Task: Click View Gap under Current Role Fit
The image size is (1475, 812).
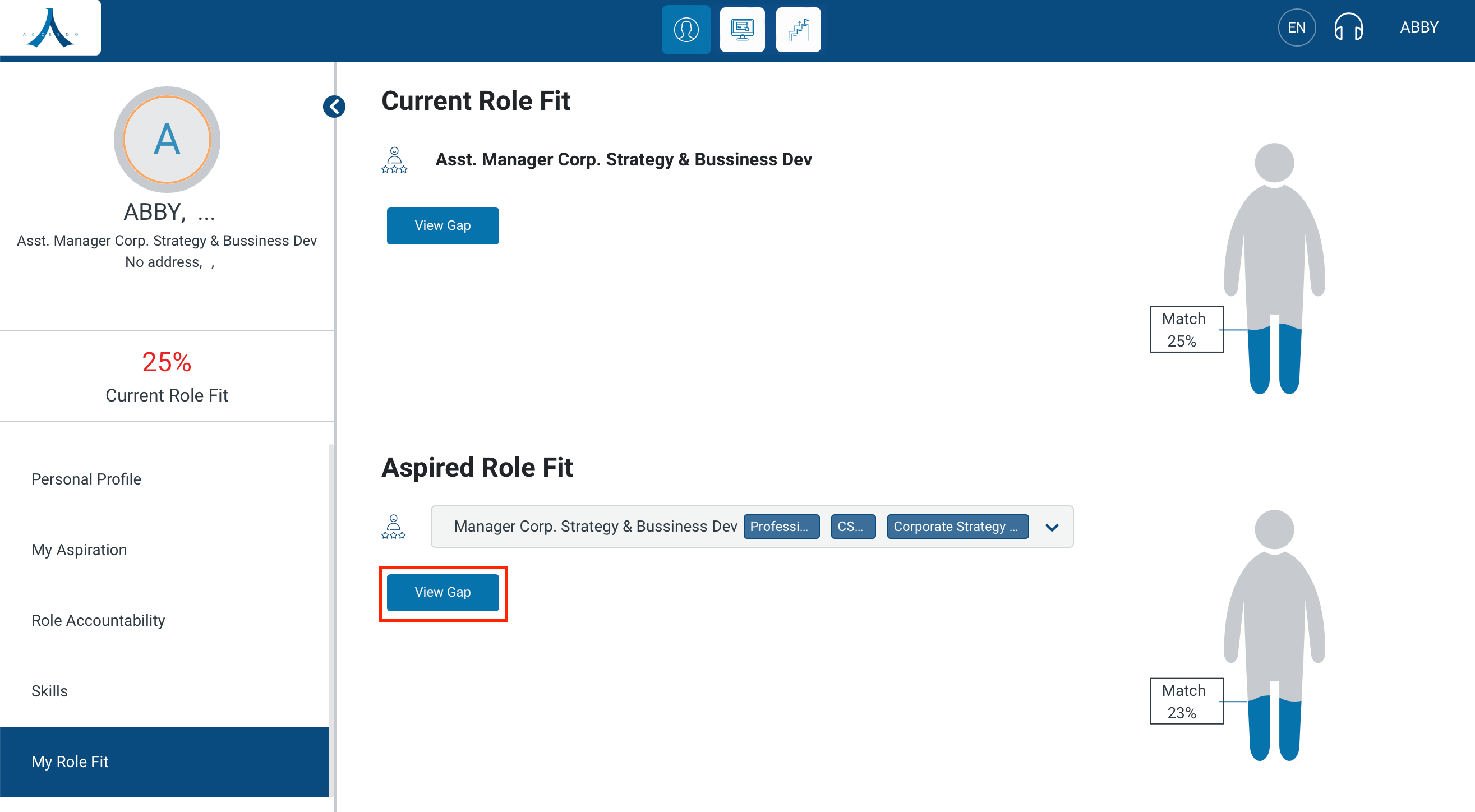Action: pos(442,225)
